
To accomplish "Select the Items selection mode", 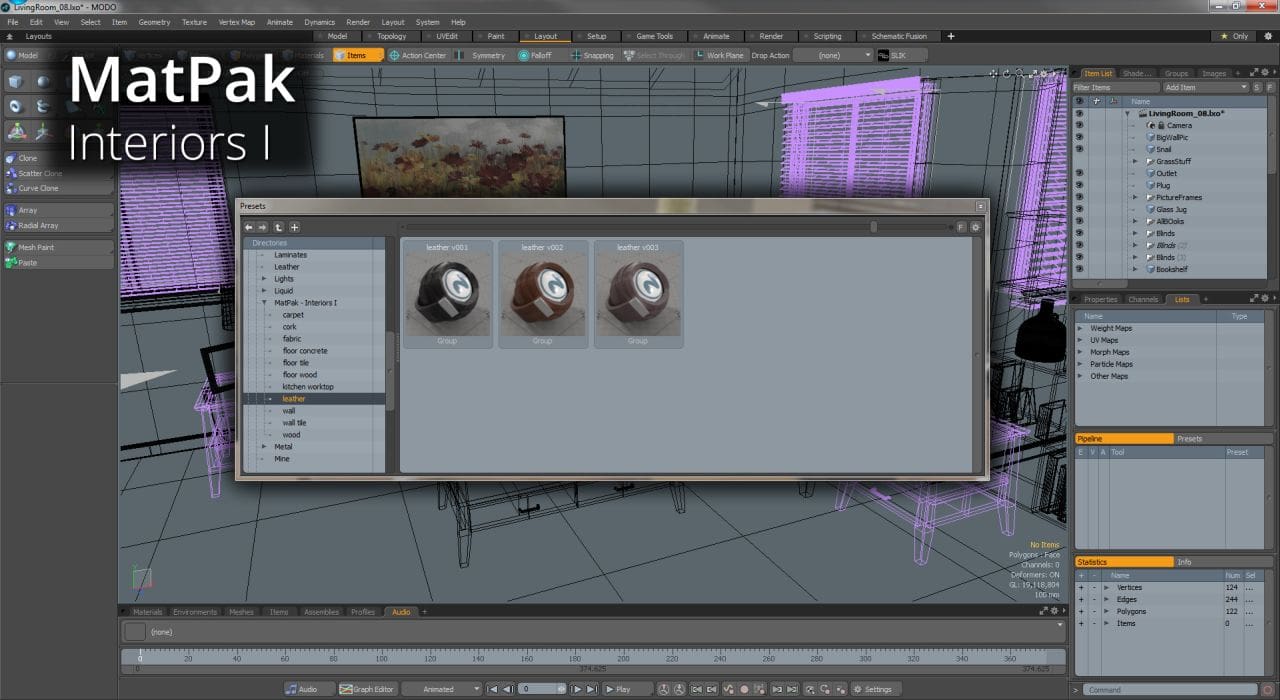I will coord(358,55).
